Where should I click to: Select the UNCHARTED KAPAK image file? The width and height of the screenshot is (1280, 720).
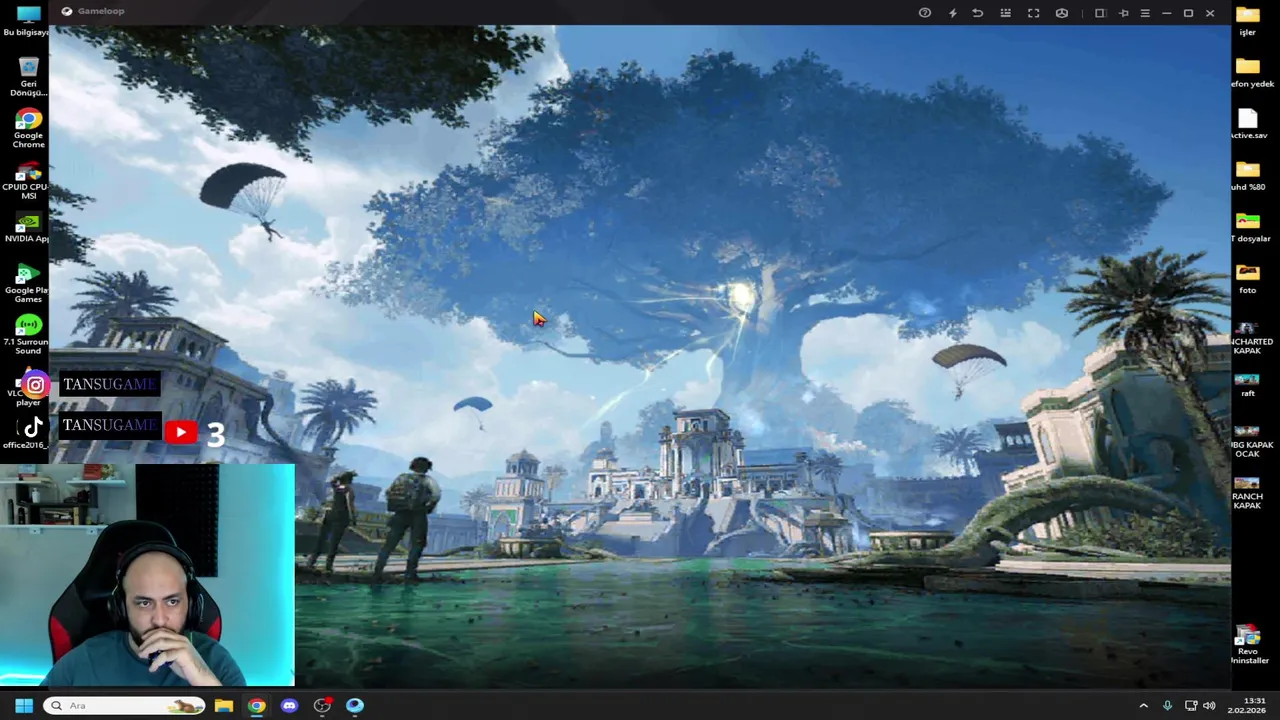click(x=1248, y=337)
